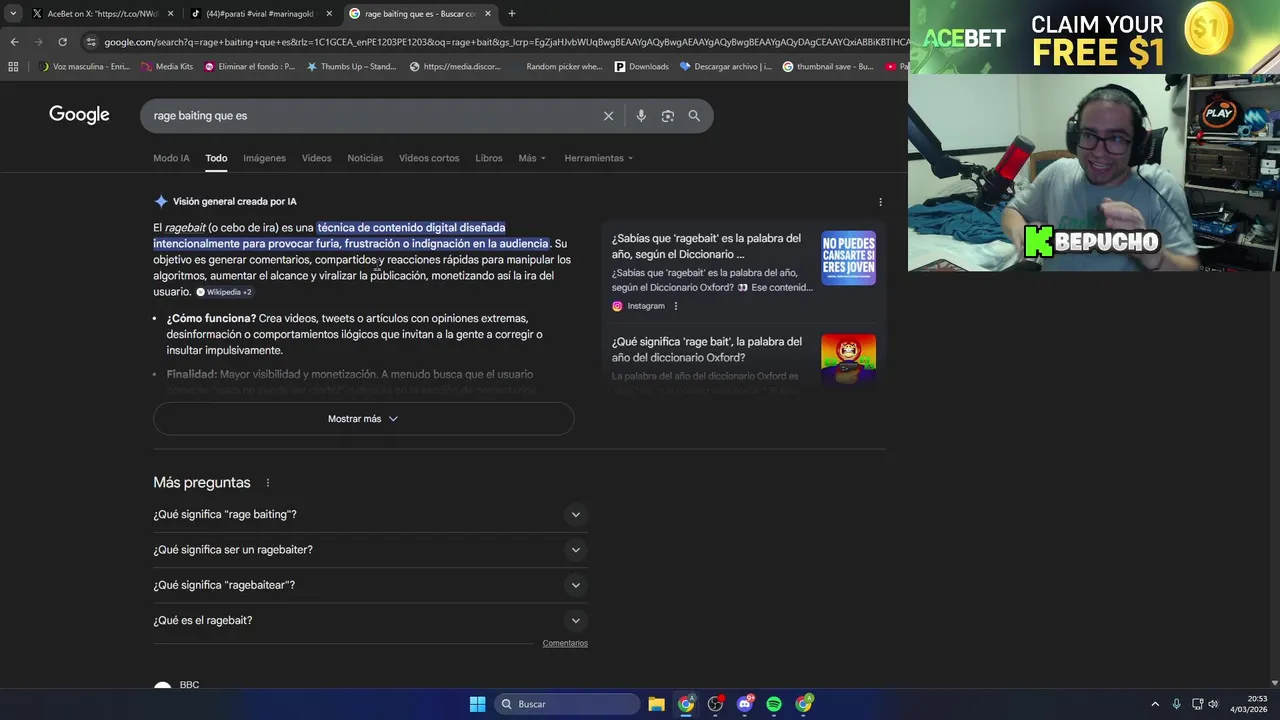1280x720 pixels.
Task: Open Descargar archivo bookmark
Action: click(x=725, y=67)
